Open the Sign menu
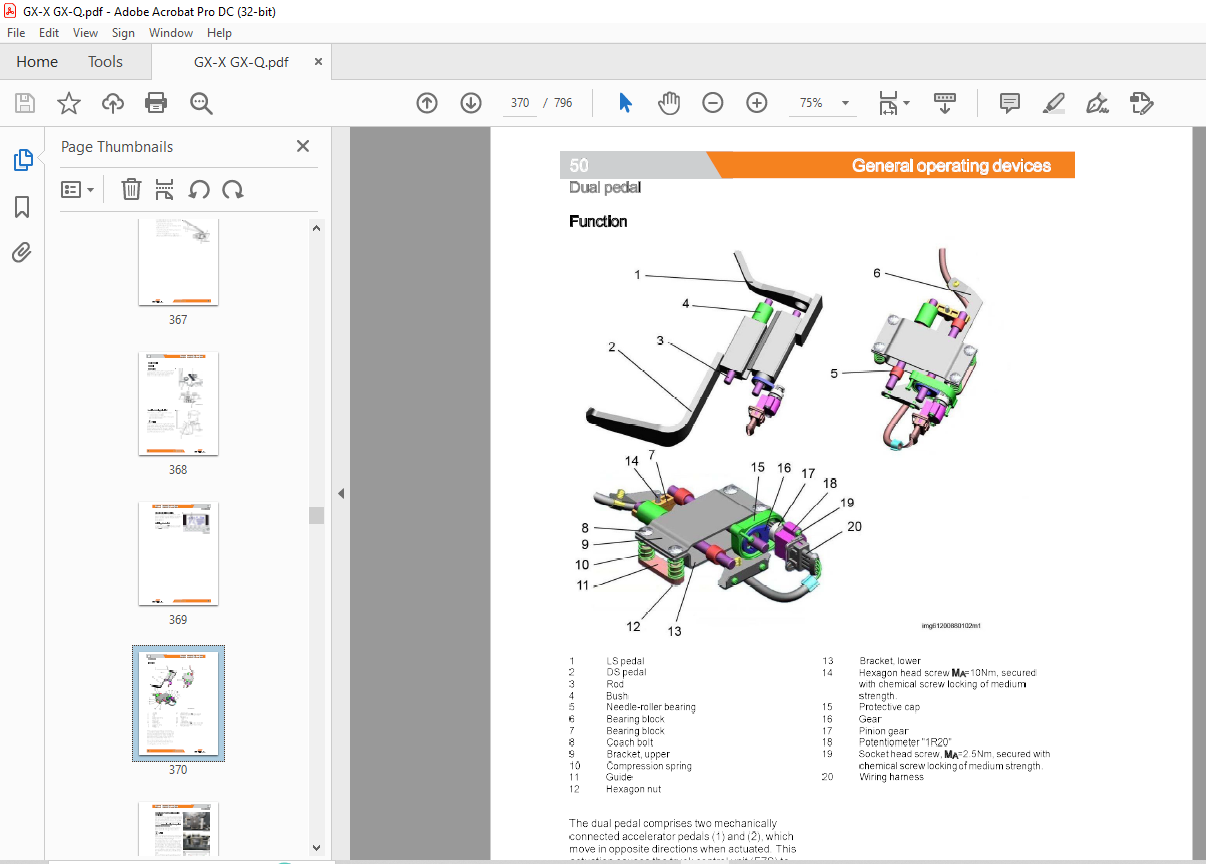The image size is (1206, 864). click(x=123, y=32)
